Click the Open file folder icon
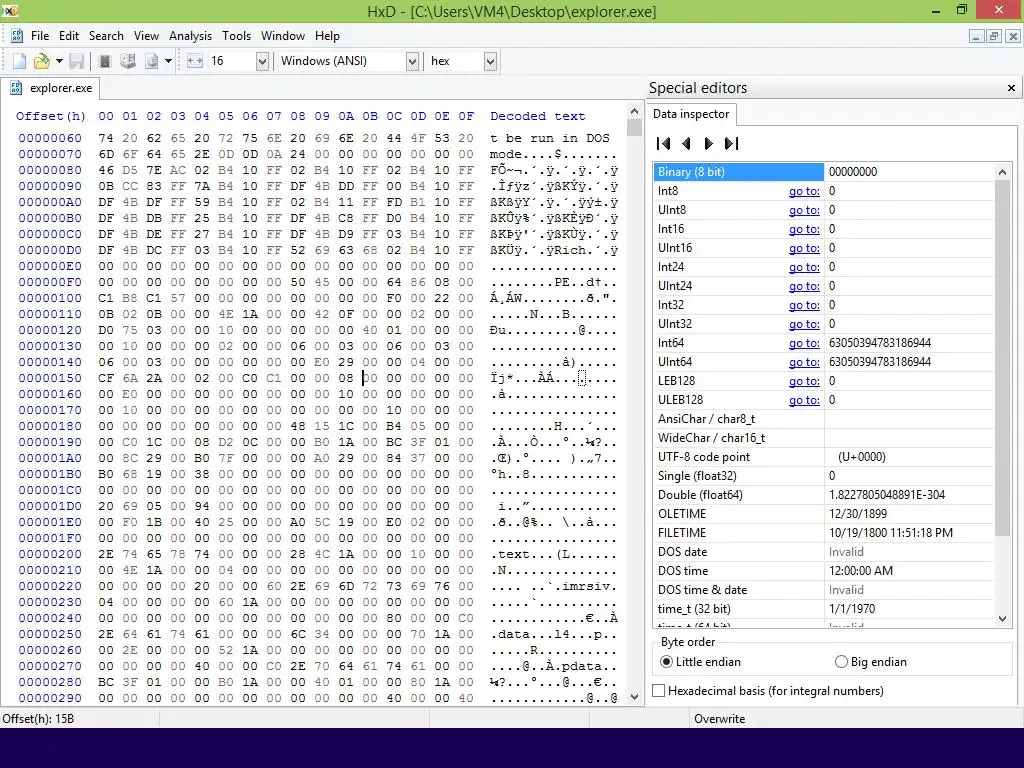This screenshot has height=768, width=1024. pyautogui.click(x=41, y=61)
